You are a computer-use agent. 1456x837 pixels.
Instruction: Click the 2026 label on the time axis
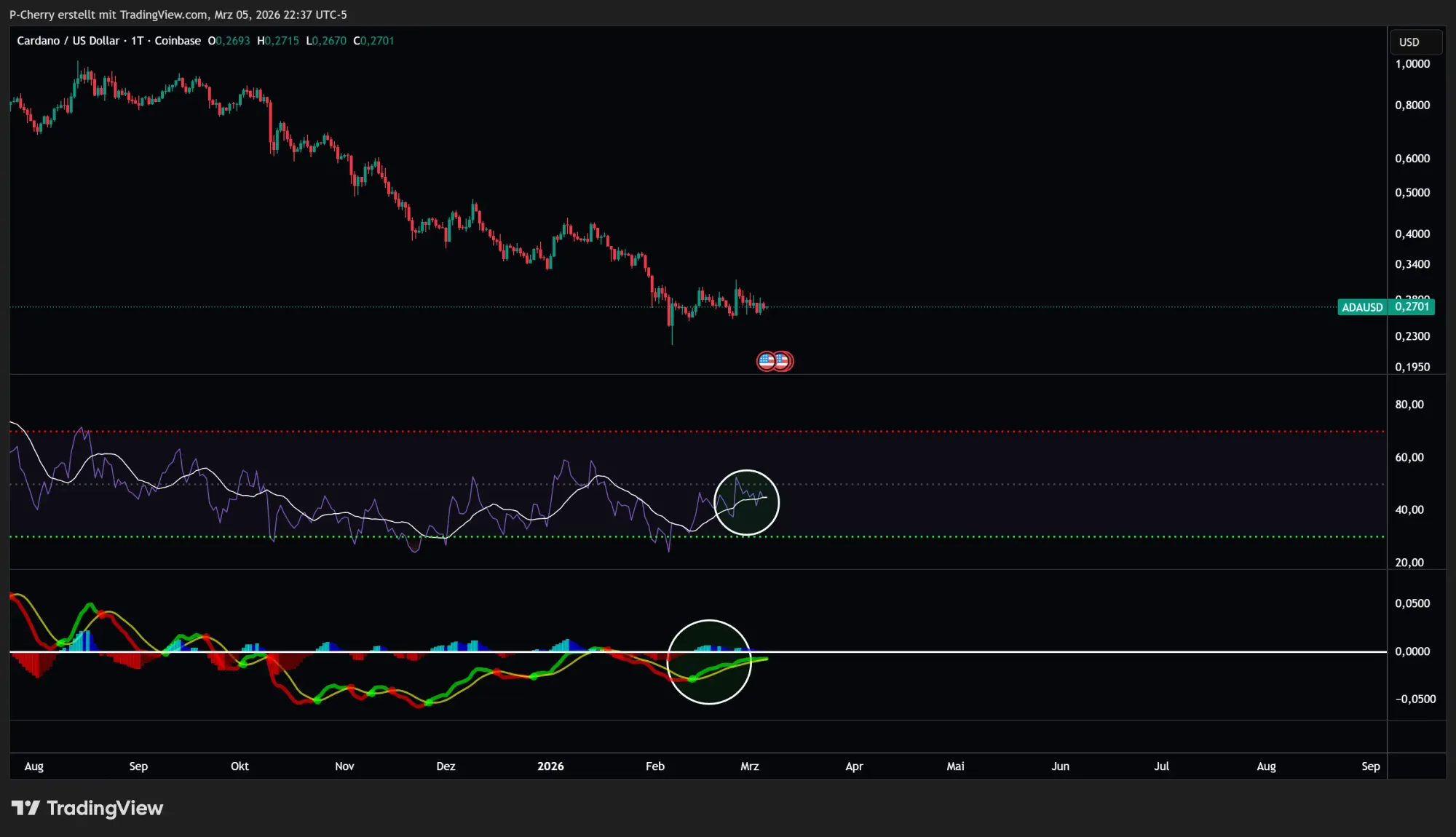(x=551, y=766)
